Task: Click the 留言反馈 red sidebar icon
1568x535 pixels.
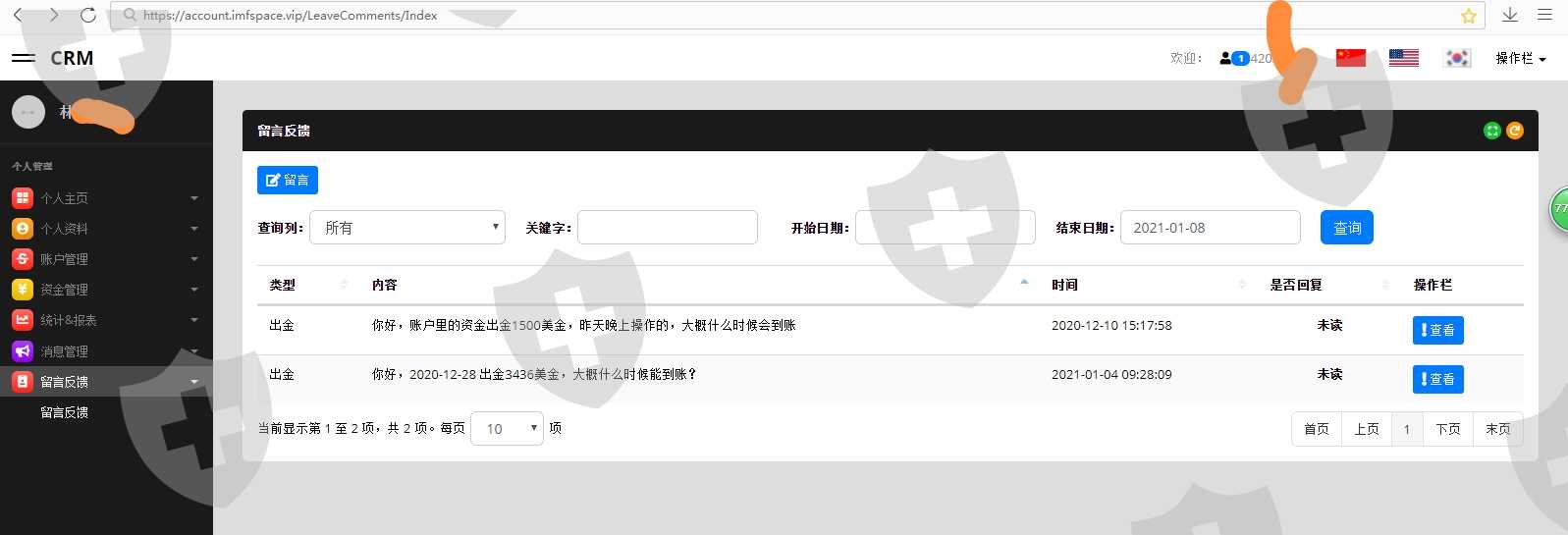Action: coord(23,382)
